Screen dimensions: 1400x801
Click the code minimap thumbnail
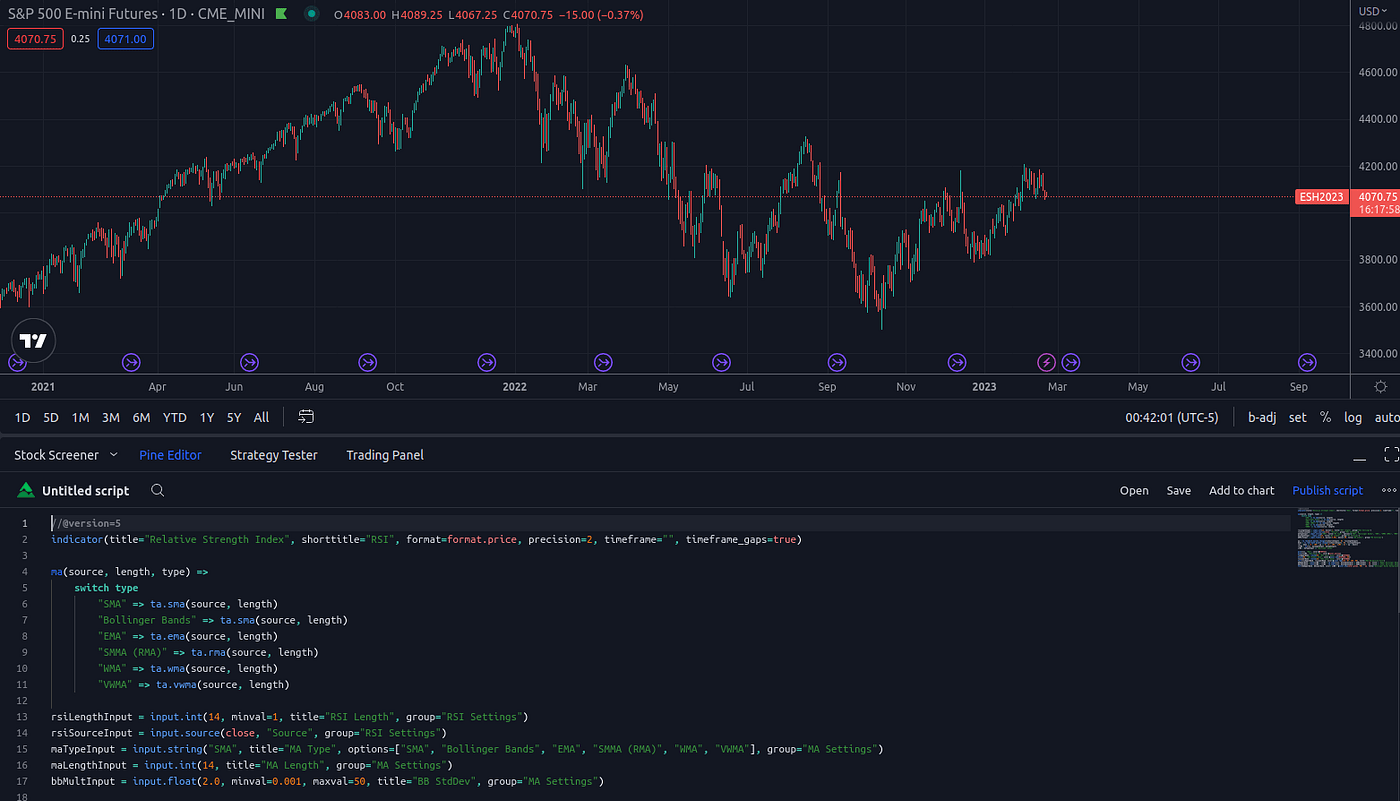click(1346, 540)
